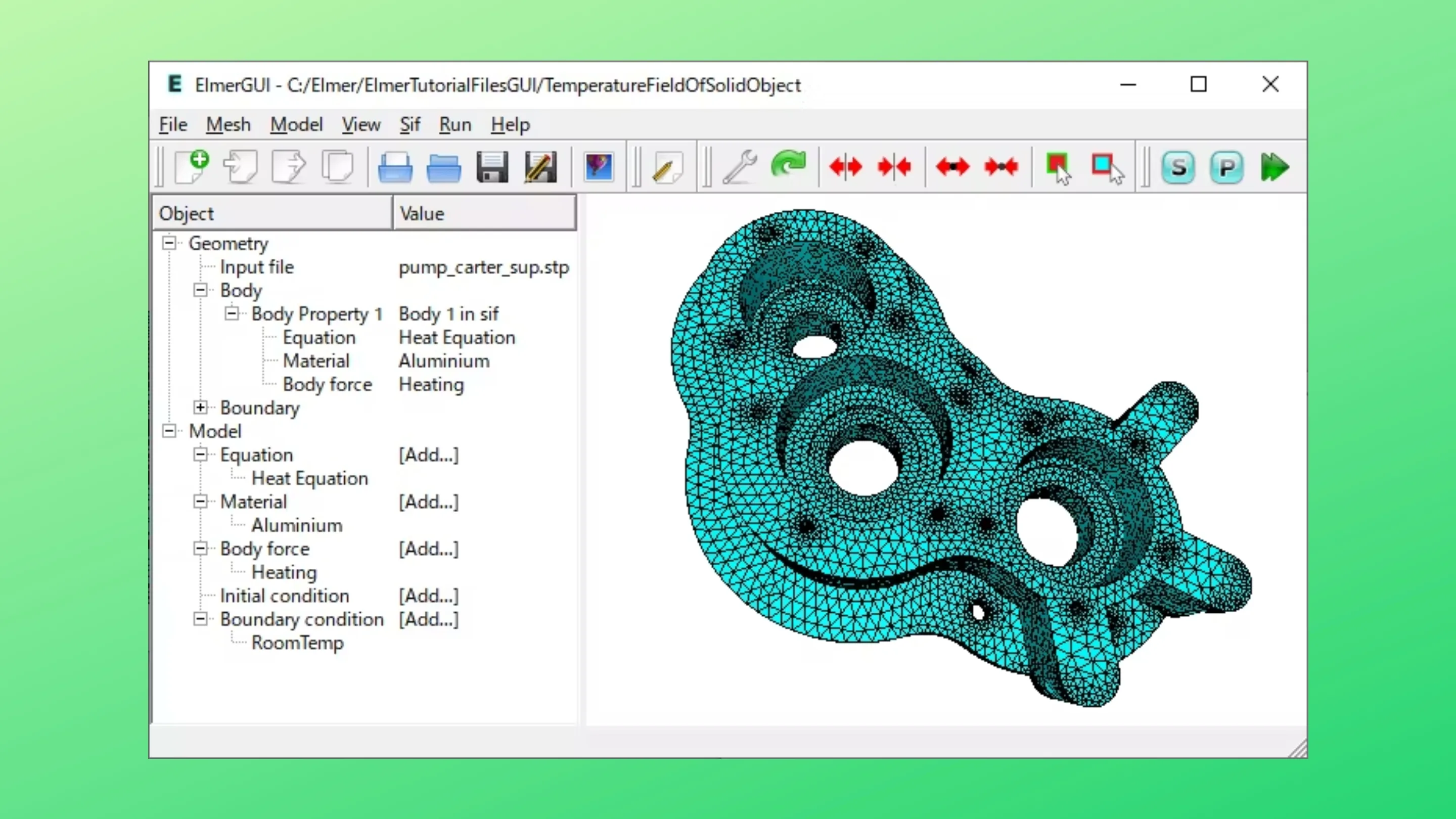The image size is (1456, 819).
Task: Select the Material row under Body Property 1
Action: click(x=316, y=360)
